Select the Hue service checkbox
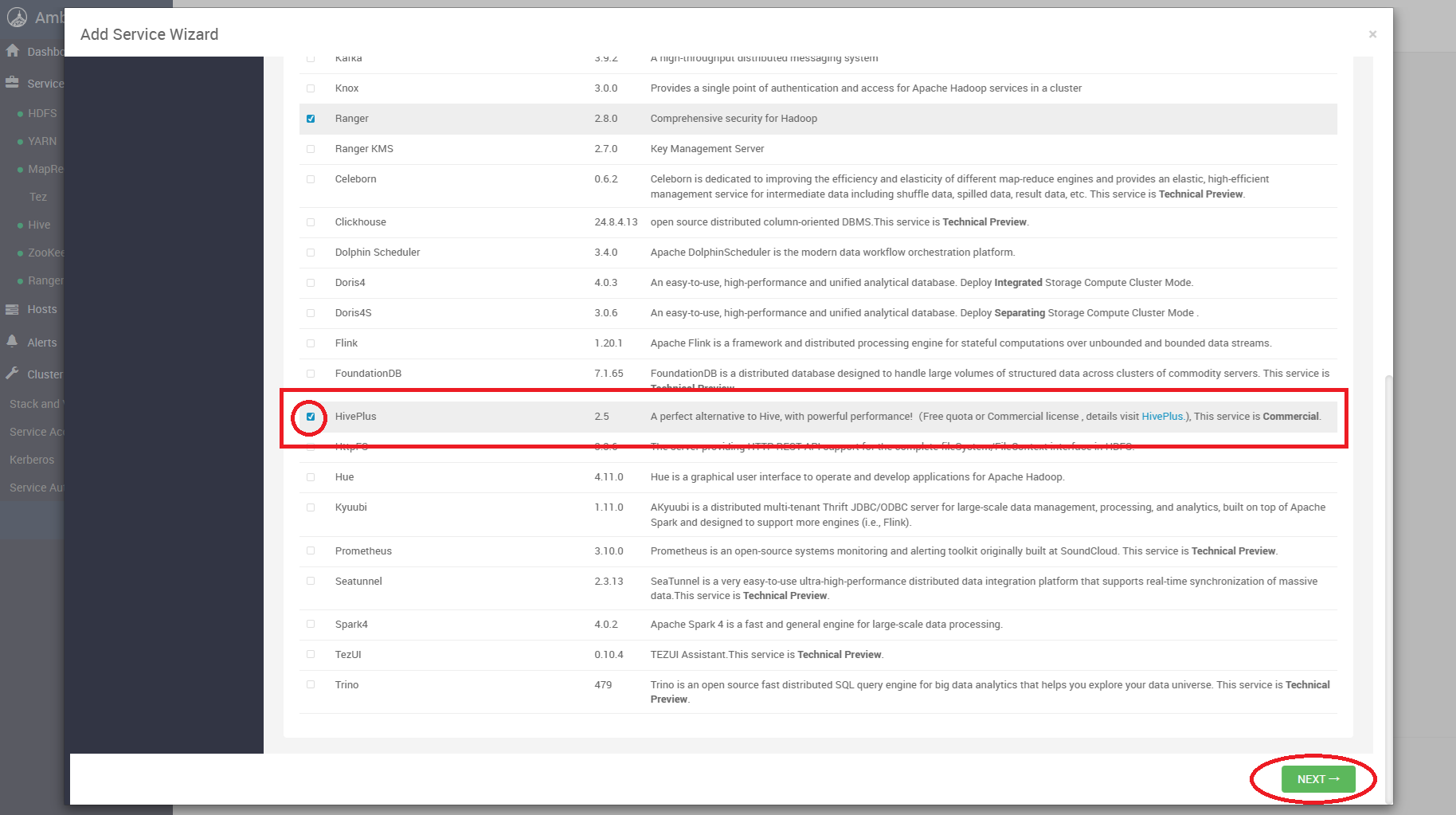The width and height of the screenshot is (1456, 815). 311,477
